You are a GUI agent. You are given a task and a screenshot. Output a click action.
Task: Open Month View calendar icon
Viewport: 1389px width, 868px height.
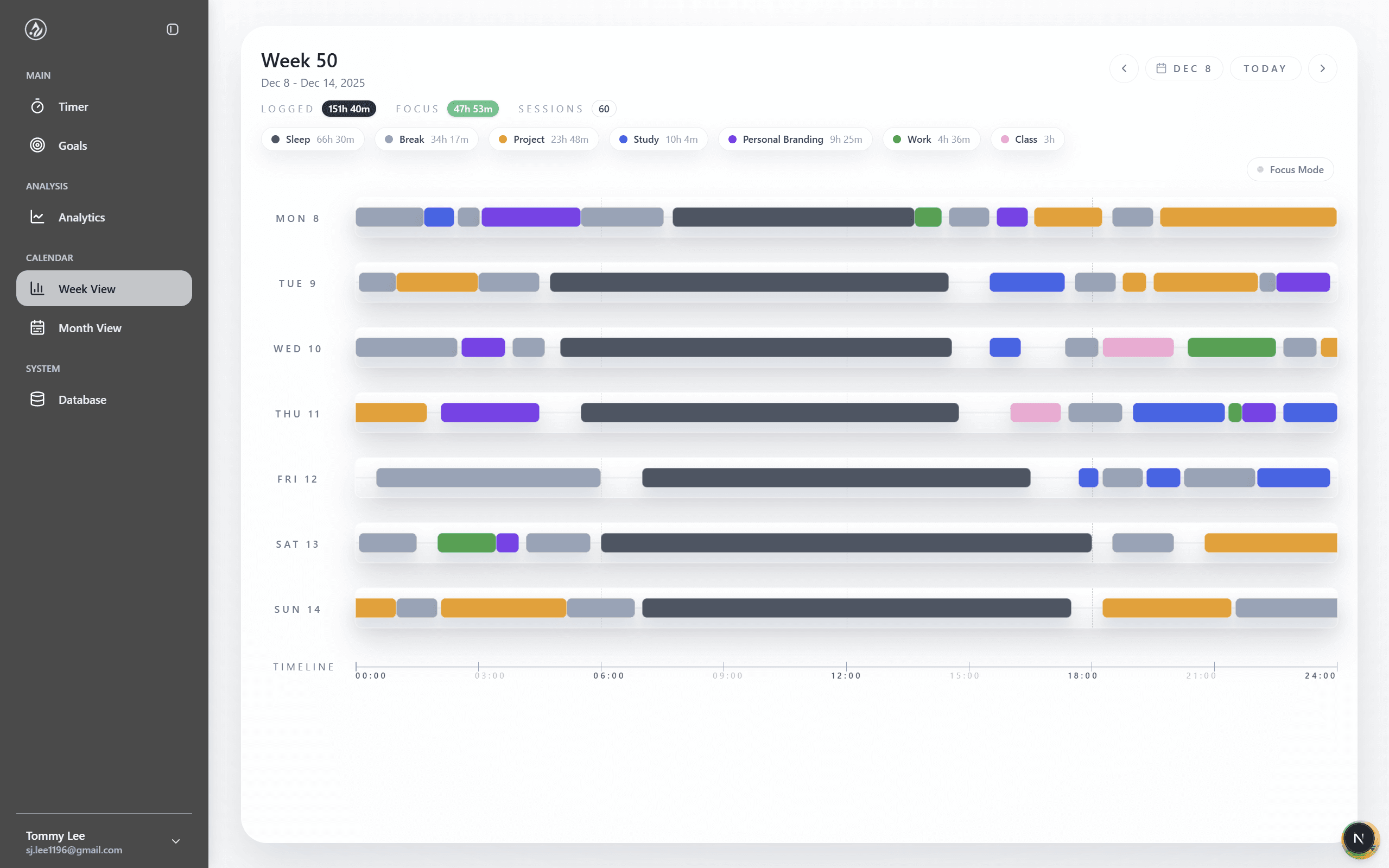tap(37, 327)
